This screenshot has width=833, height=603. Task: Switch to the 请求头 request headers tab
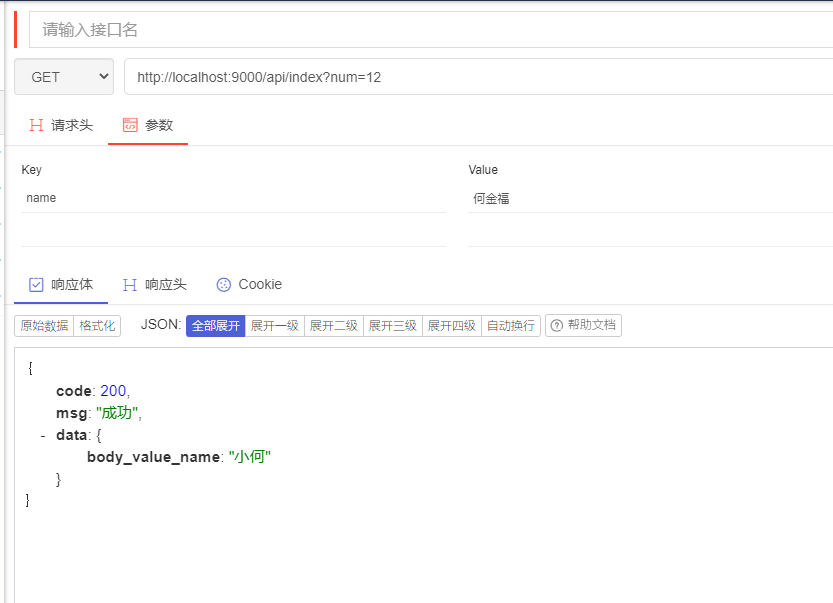point(61,125)
